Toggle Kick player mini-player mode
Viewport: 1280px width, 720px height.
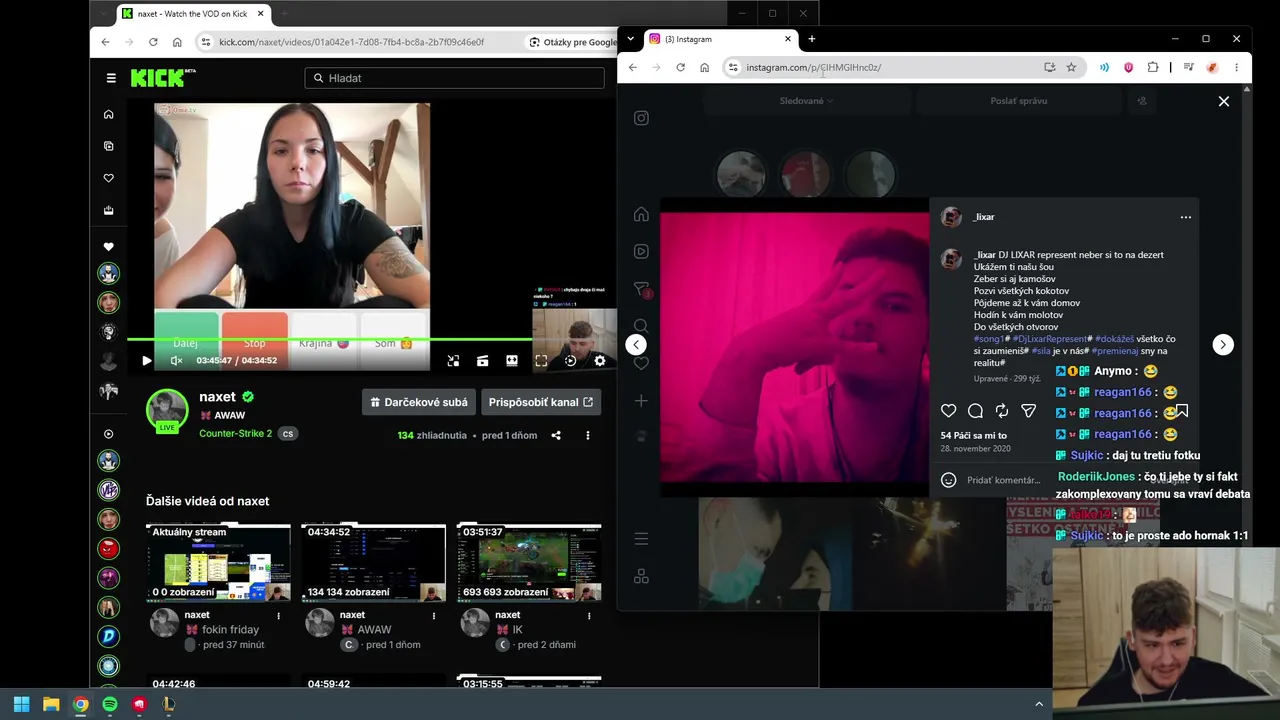pyautogui.click(x=453, y=361)
